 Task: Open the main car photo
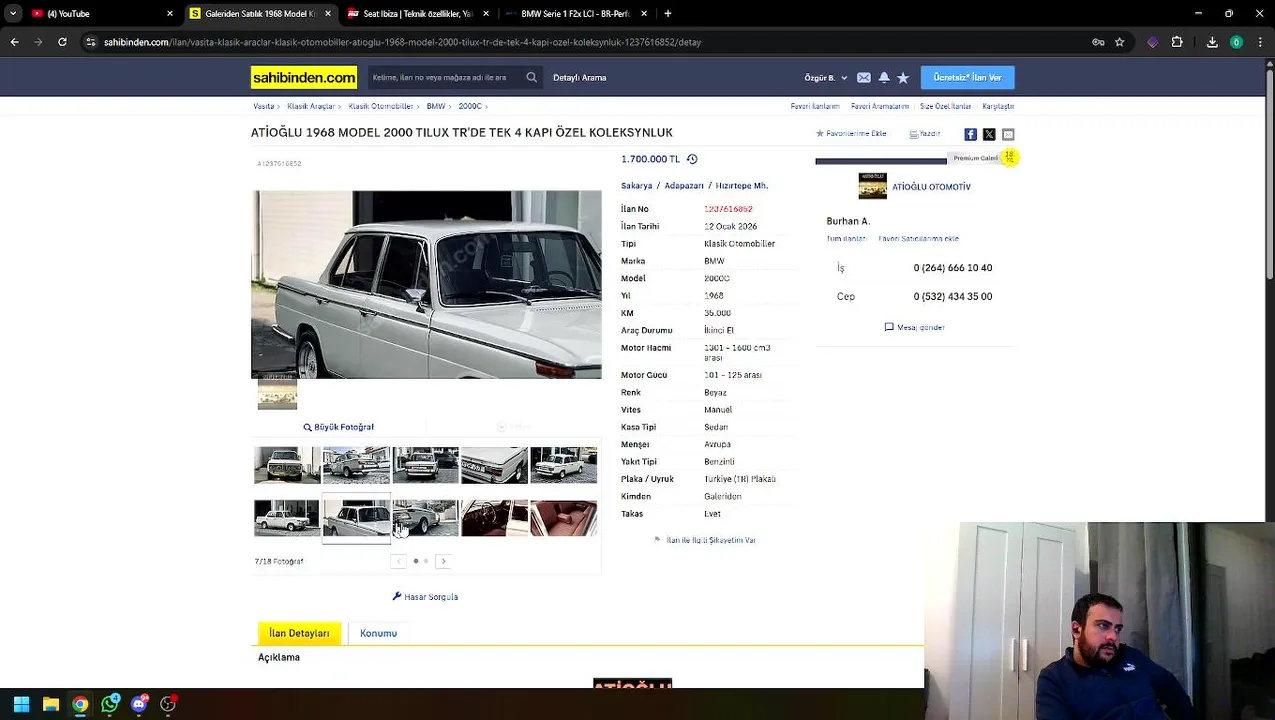(x=426, y=284)
